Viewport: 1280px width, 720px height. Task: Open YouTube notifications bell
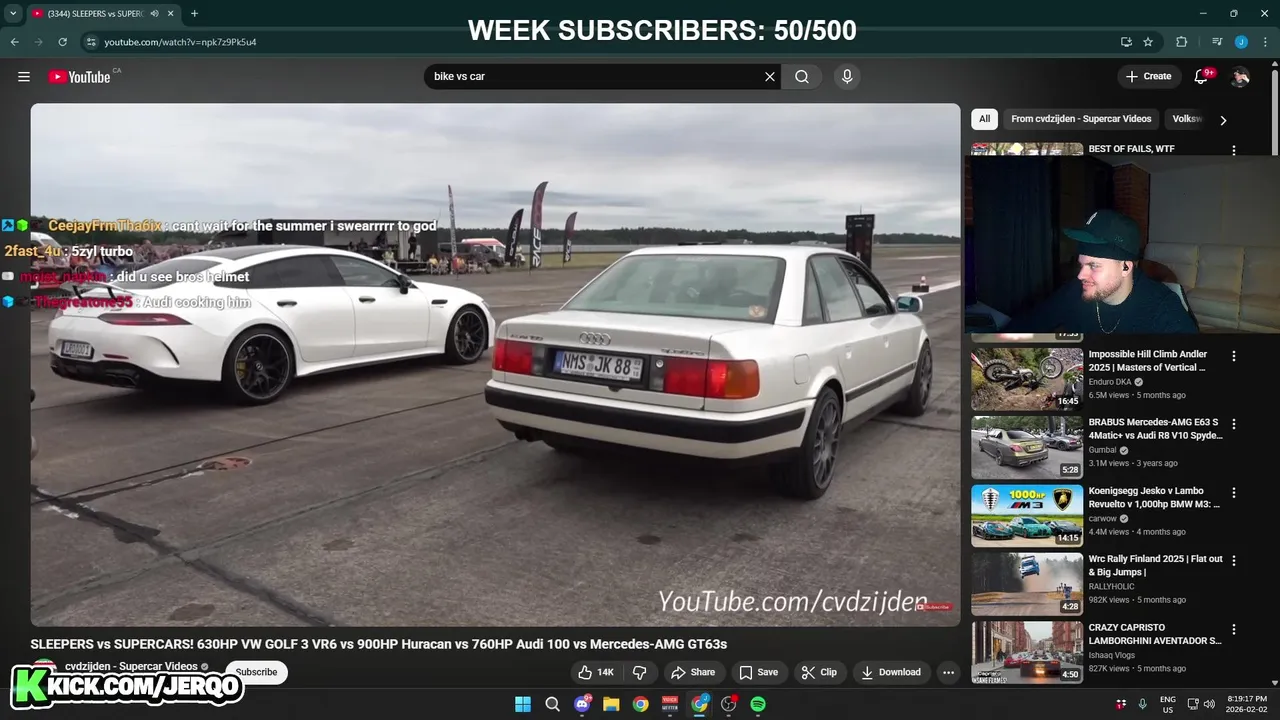pos(1202,77)
